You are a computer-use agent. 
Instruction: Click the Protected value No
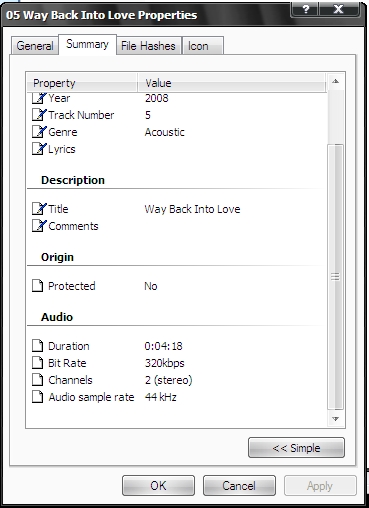click(x=151, y=286)
